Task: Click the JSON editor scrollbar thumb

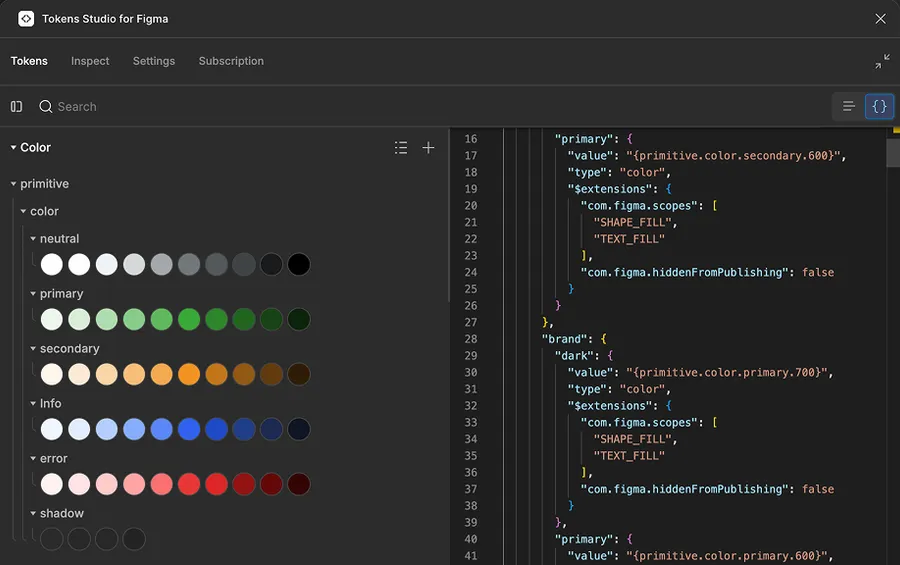Action: (x=893, y=153)
